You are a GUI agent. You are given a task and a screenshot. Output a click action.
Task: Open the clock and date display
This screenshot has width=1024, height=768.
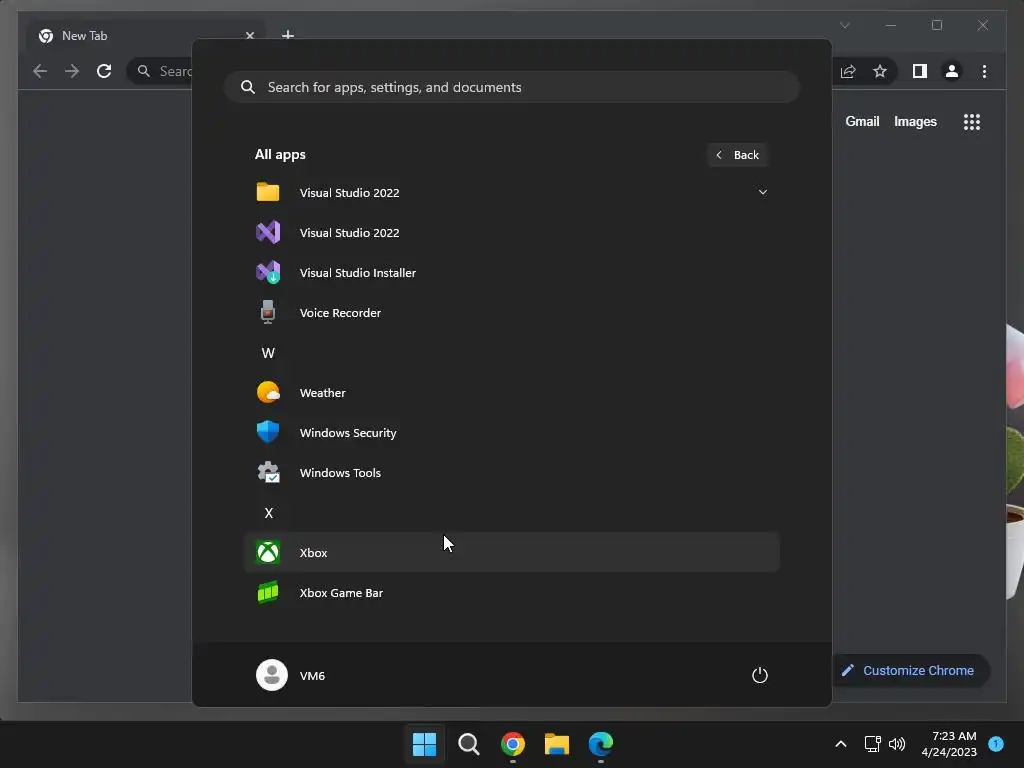tap(949, 744)
